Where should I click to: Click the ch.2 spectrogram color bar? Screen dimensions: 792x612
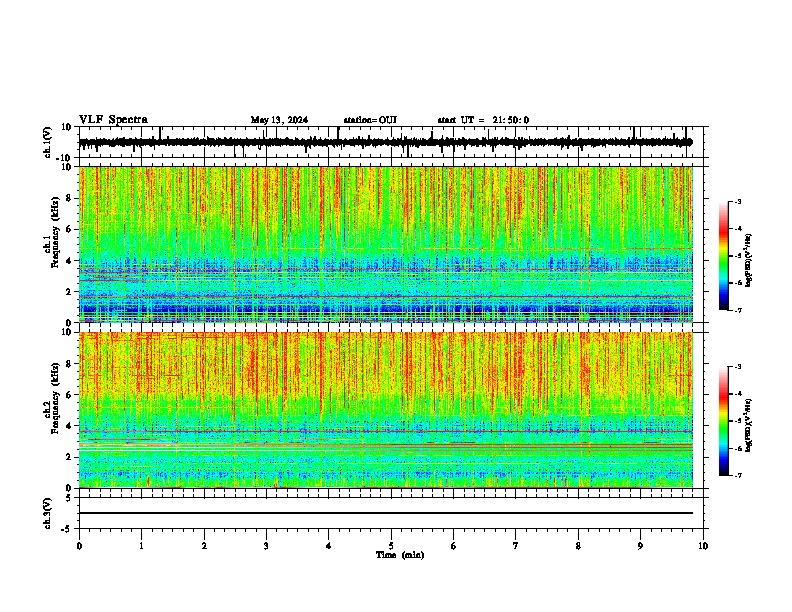pos(723,421)
